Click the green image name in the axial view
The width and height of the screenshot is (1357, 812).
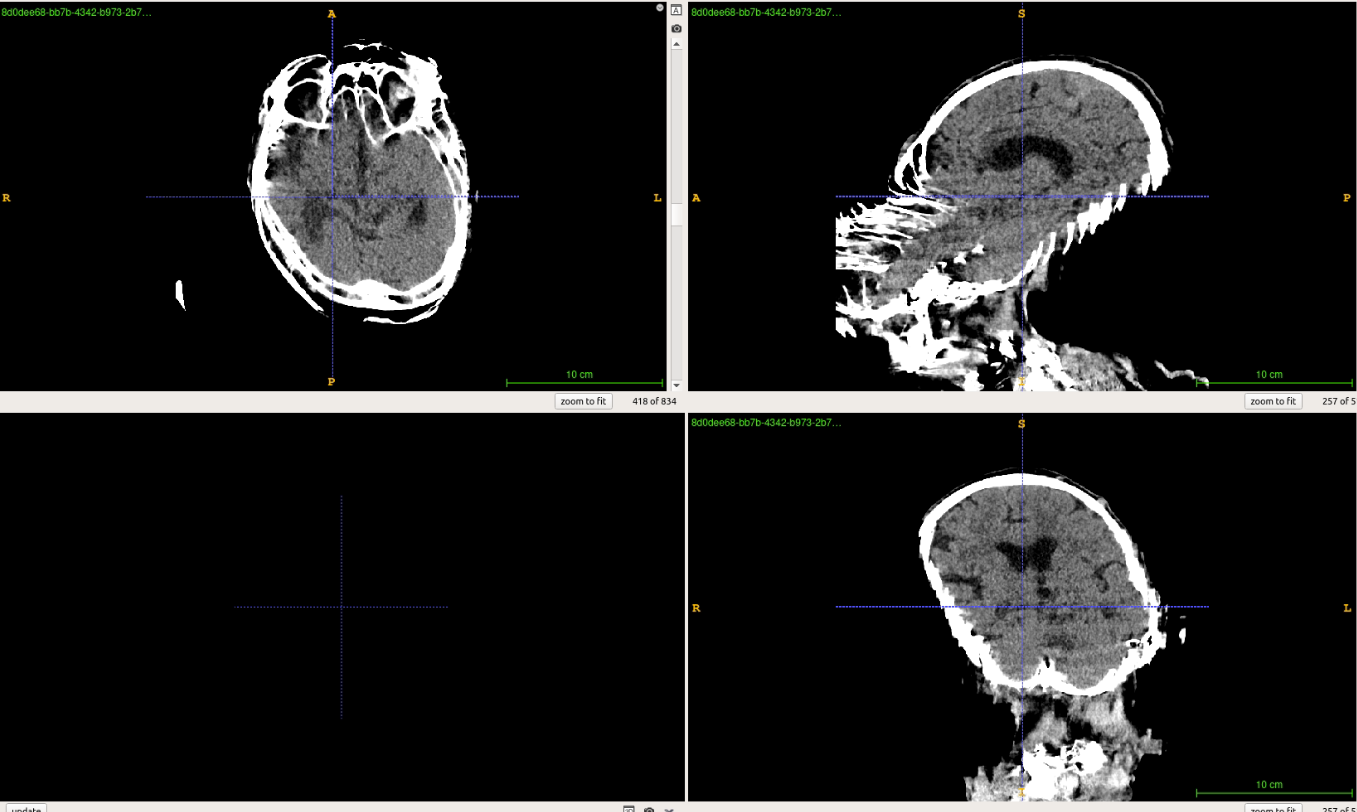(76, 13)
